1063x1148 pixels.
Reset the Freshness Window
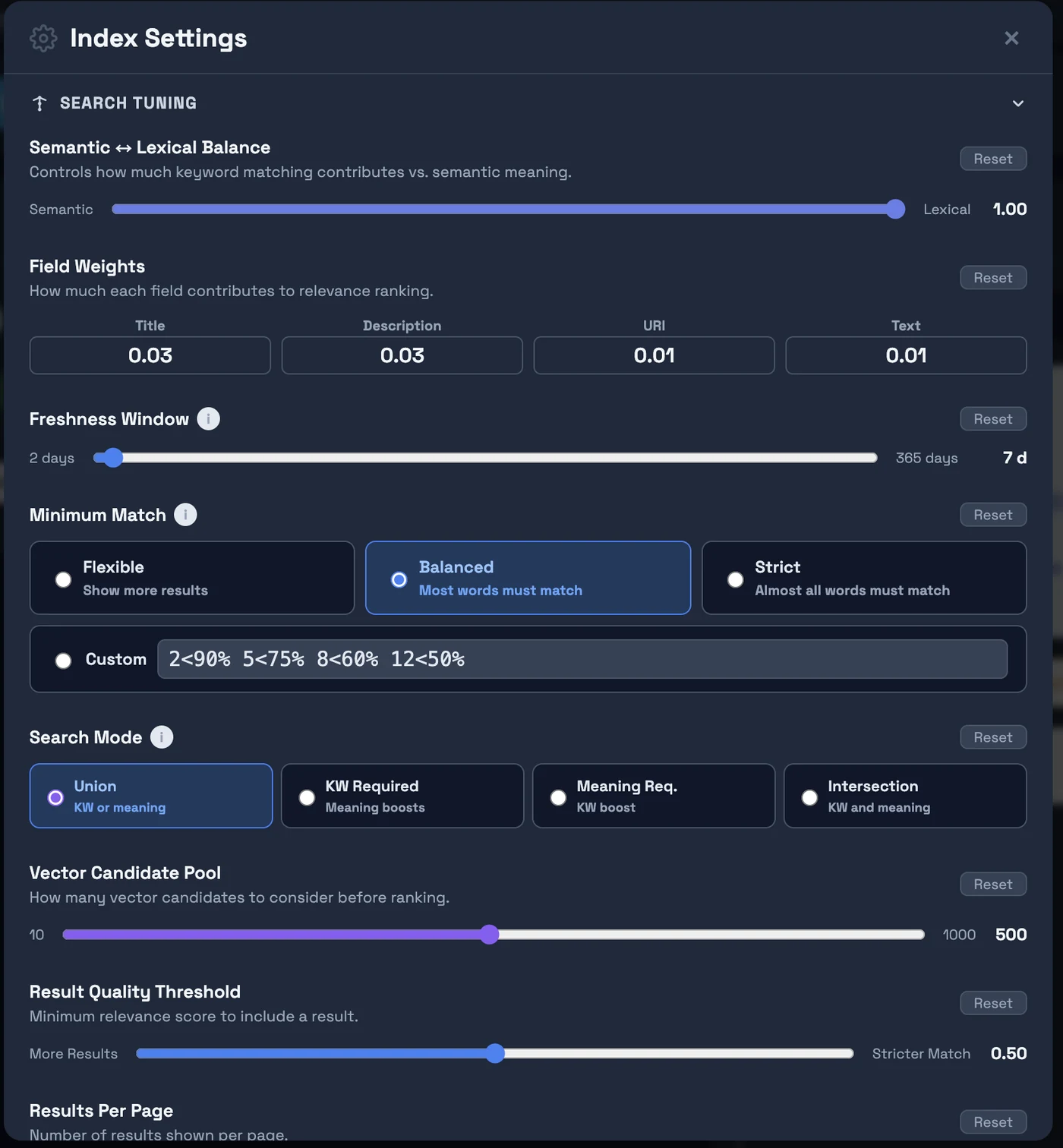pos(993,418)
